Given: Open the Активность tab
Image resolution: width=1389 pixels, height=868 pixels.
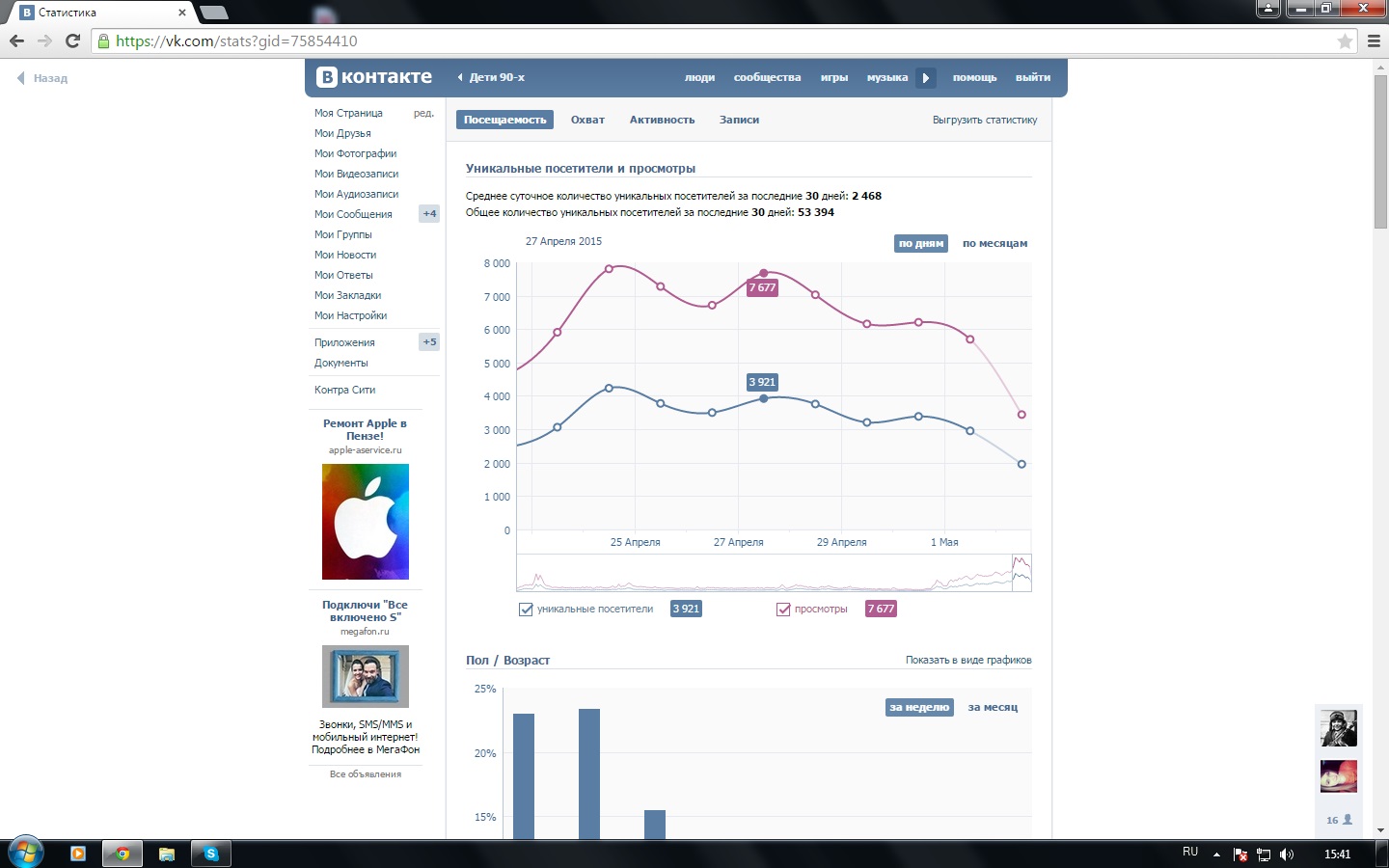Looking at the screenshot, I should [x=662, y=120].
